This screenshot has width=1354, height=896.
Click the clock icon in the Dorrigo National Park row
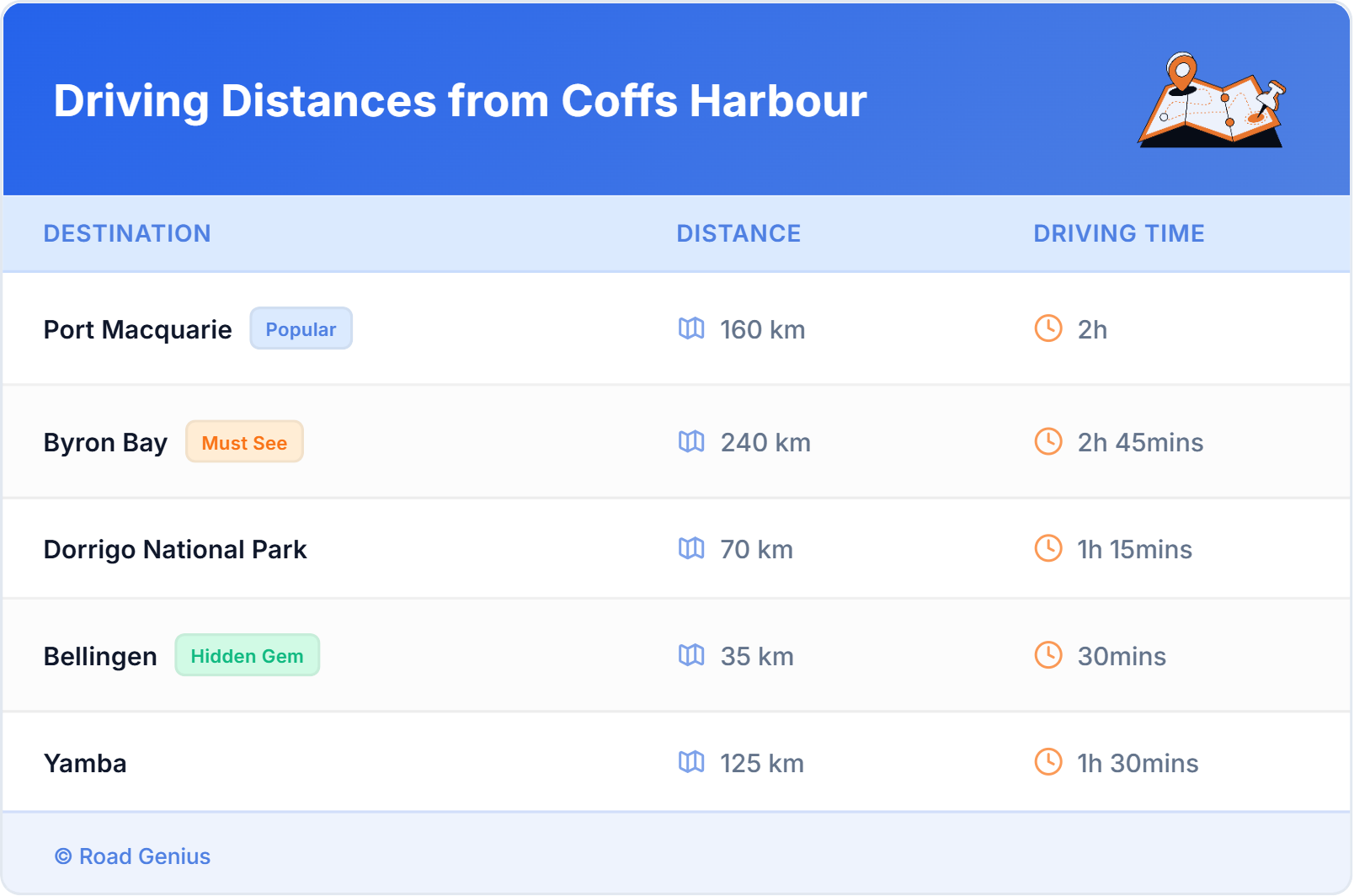point(1047,548)
